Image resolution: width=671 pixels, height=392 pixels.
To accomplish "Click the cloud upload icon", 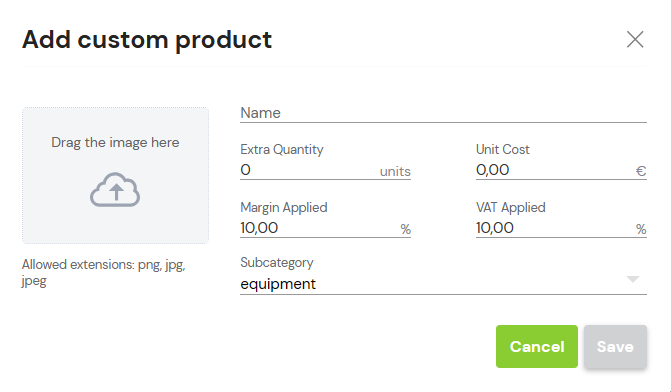I will [115, 190].
